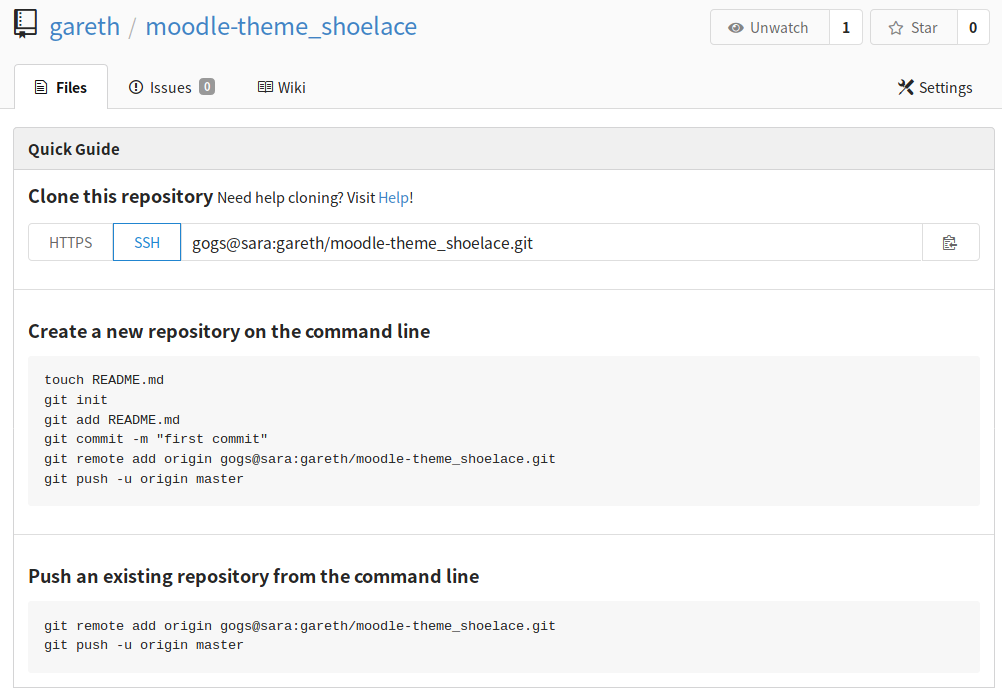Switch clone protocol to HTTPS

coord(71,243)
